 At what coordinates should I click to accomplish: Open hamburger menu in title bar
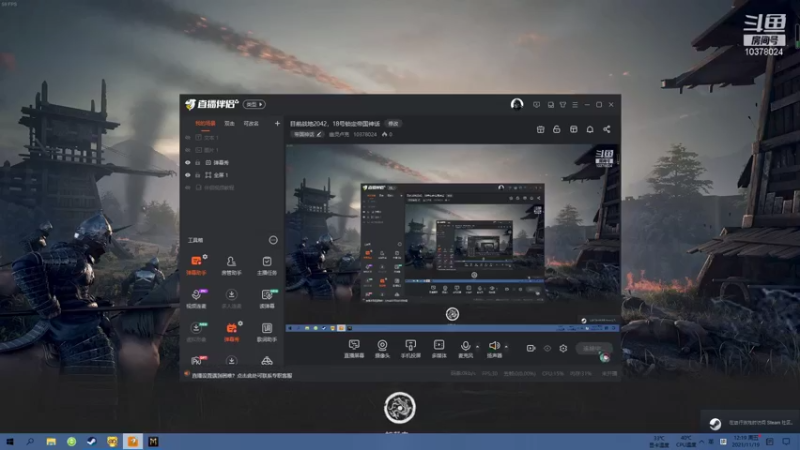pyautogui.click(x=575, y=105)
